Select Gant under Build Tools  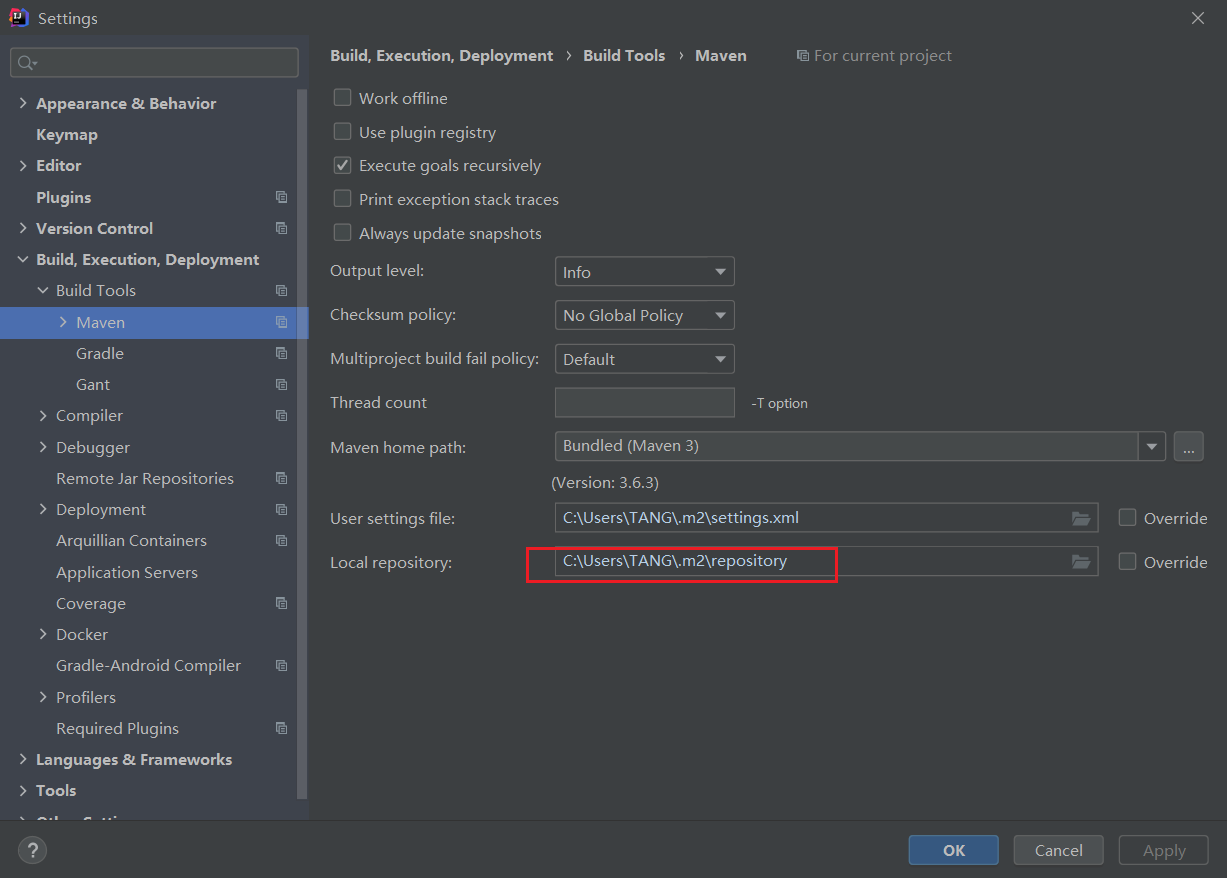click(93, 385)
